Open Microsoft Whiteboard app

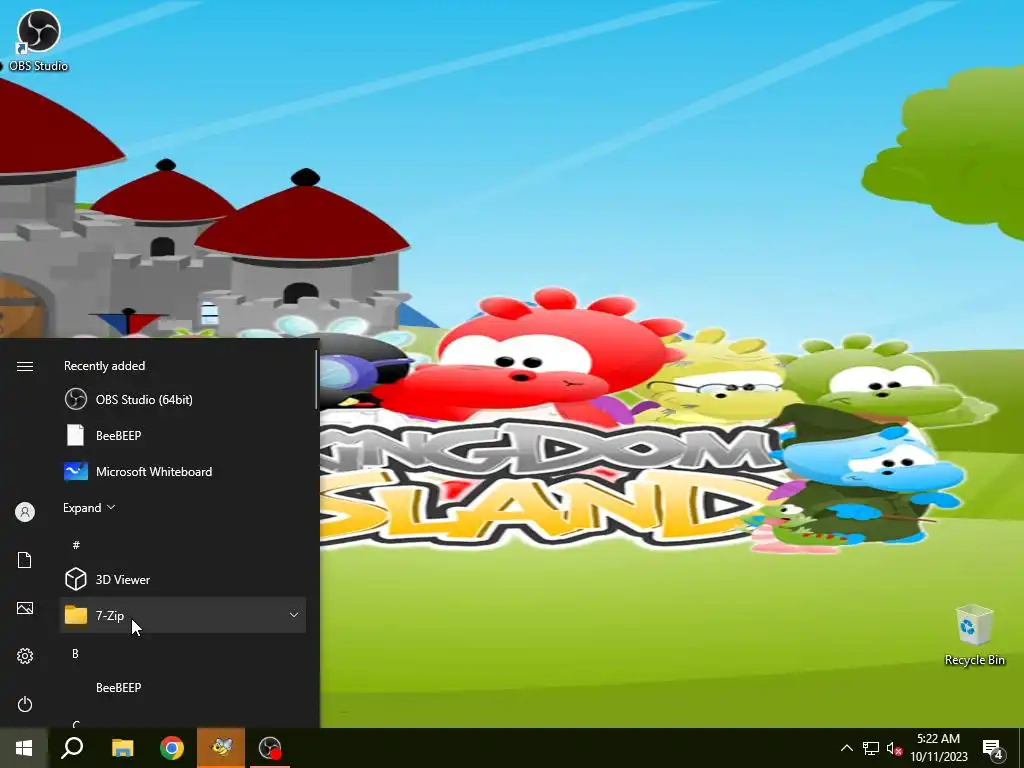(183, 471)
